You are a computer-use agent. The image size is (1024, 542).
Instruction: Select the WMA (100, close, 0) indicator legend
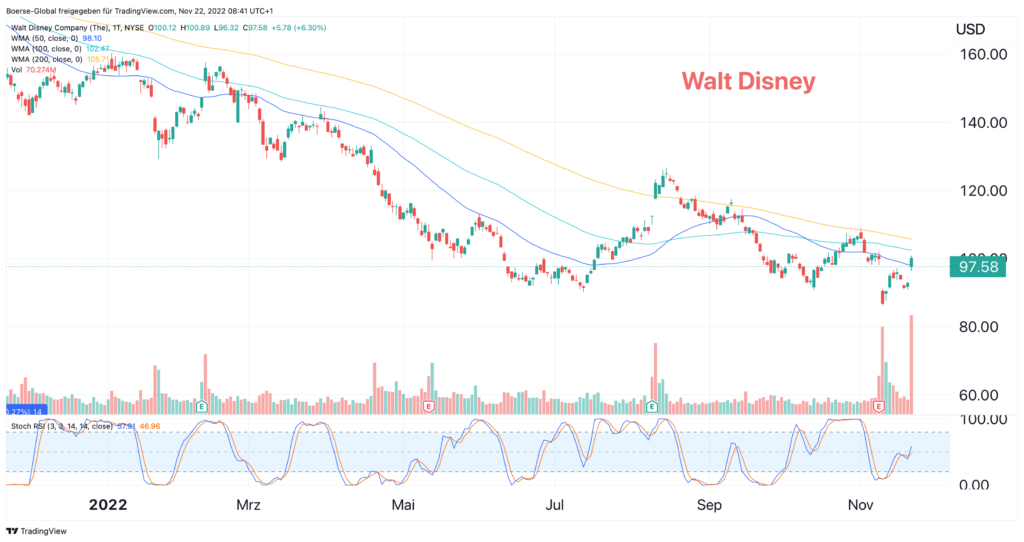[48, 49]
